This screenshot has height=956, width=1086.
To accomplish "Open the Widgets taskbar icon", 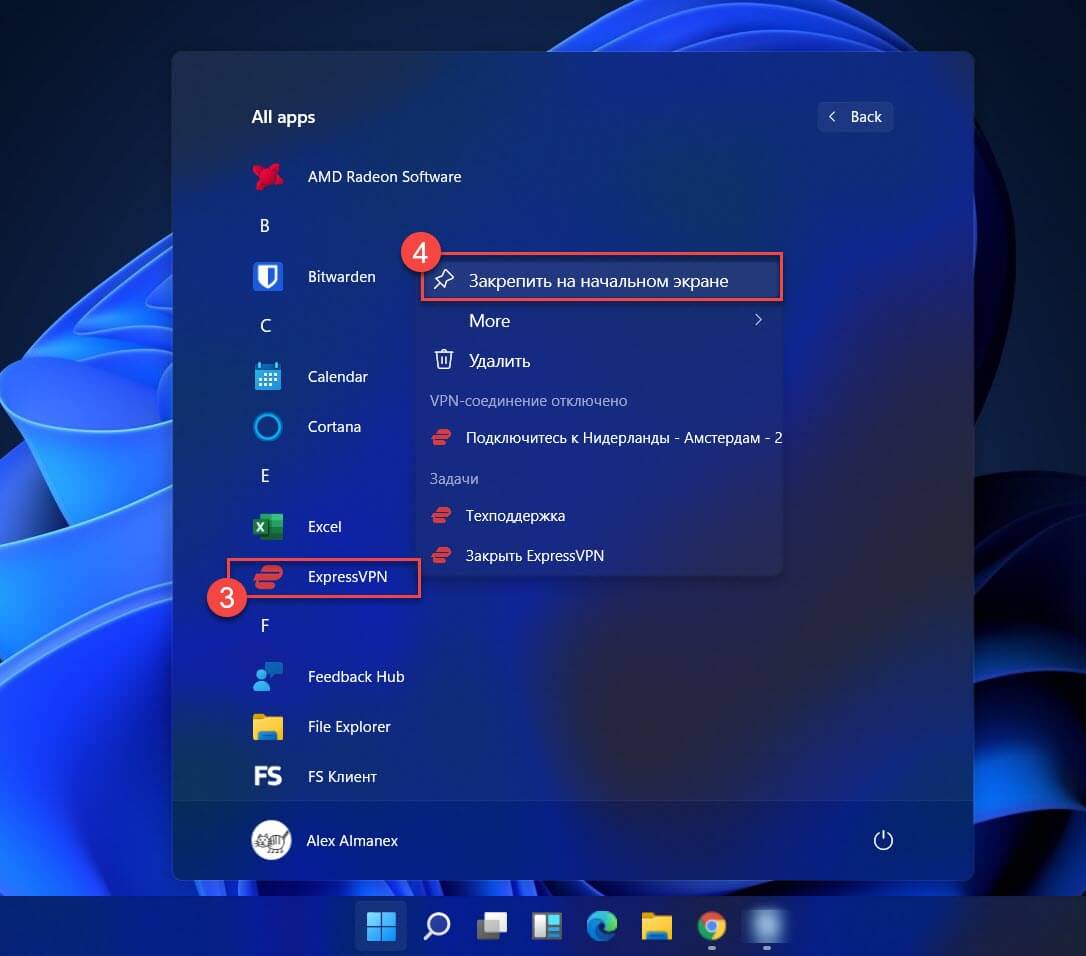I will [546, 926].
